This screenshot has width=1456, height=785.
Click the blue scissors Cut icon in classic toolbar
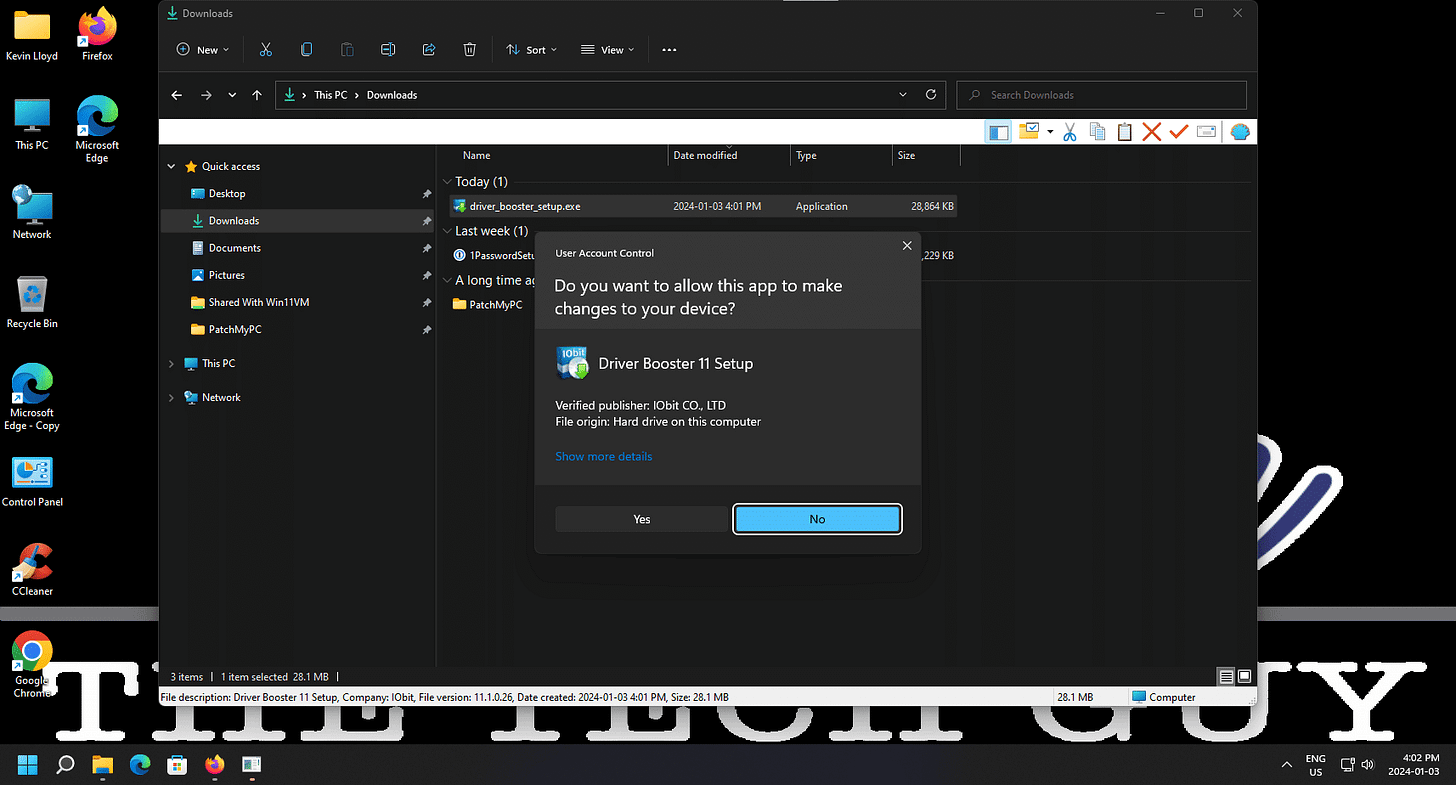coord(1069,132)
